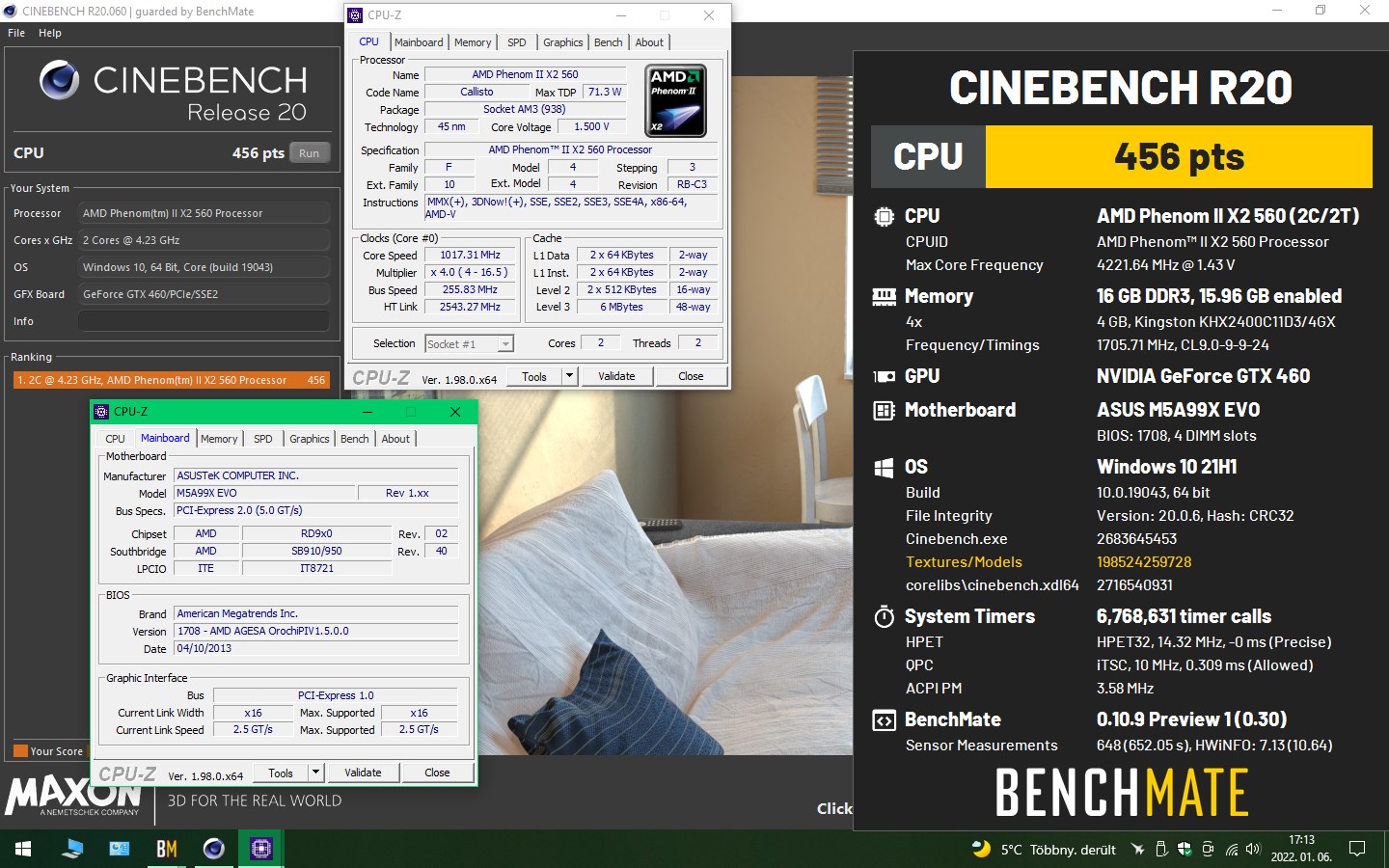Click the Motherboard icon in BenchMate panel
Image resolution: width=1389 pixels, height=868 pixels.
[884, 411]
